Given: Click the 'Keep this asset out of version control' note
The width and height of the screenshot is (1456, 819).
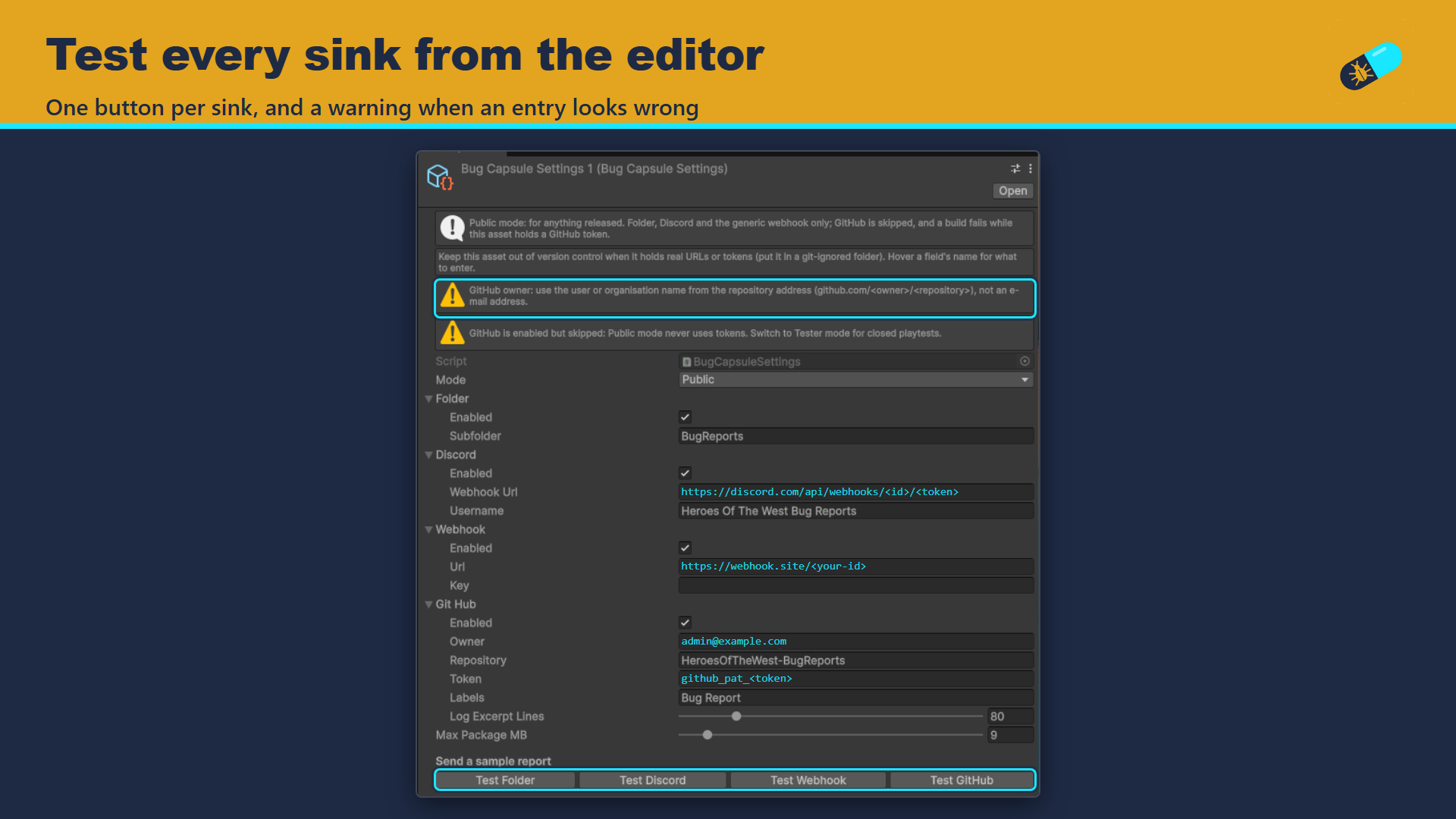Looking at the screenshot, I should click(733, 262).
